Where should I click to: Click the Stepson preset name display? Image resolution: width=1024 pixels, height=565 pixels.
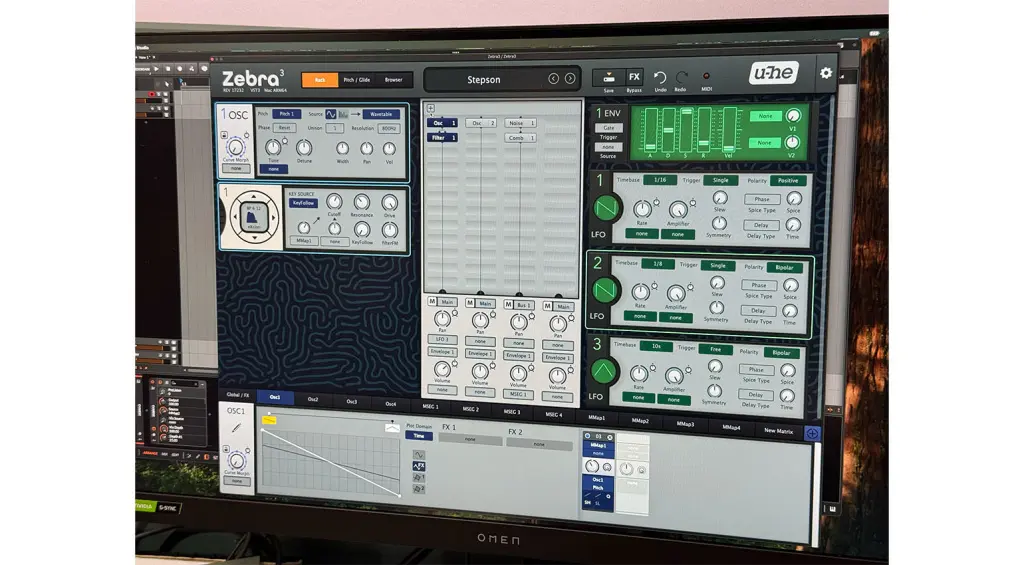pos(484,80)
